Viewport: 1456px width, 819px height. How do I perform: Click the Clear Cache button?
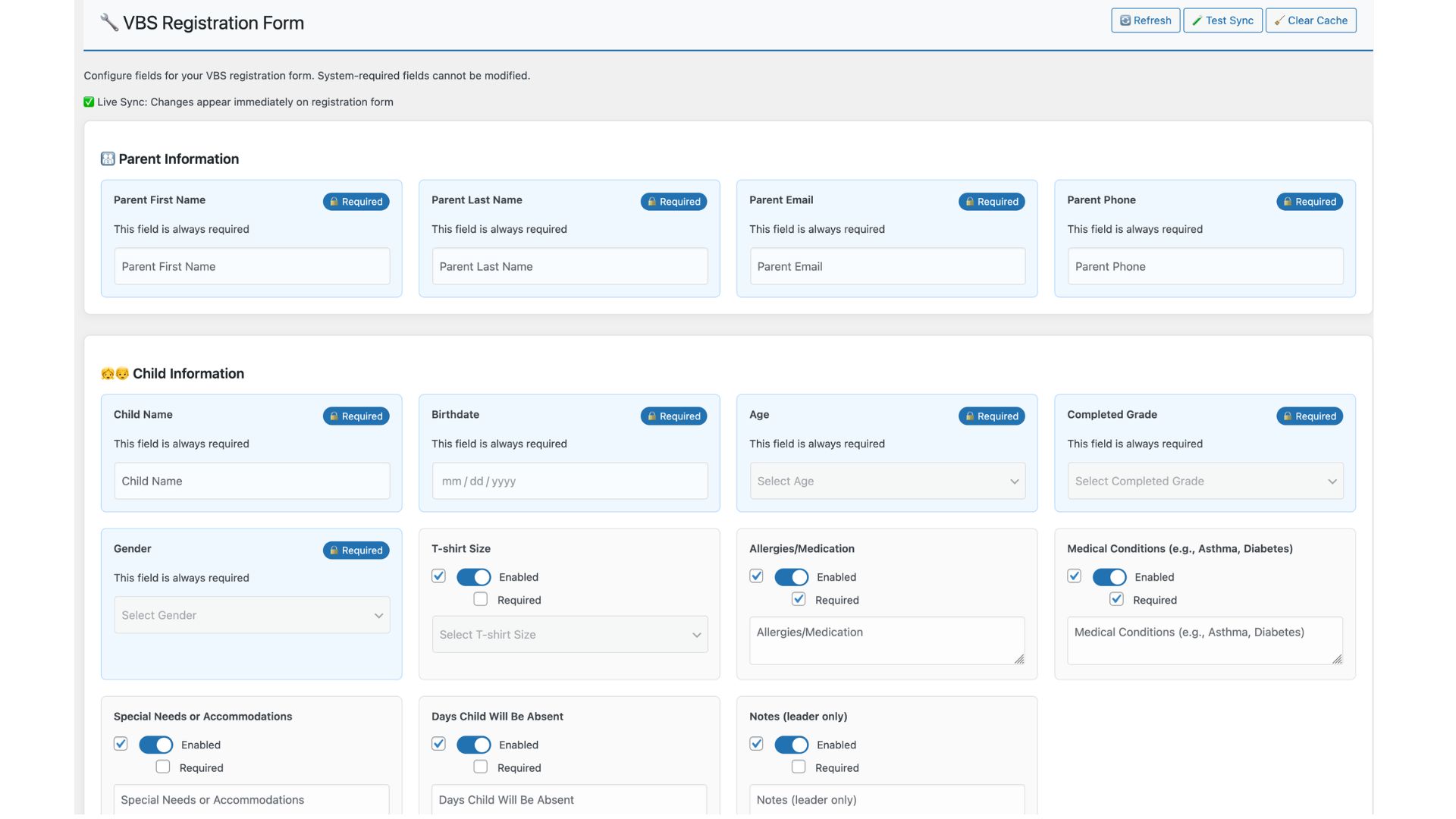point(1310,20)
